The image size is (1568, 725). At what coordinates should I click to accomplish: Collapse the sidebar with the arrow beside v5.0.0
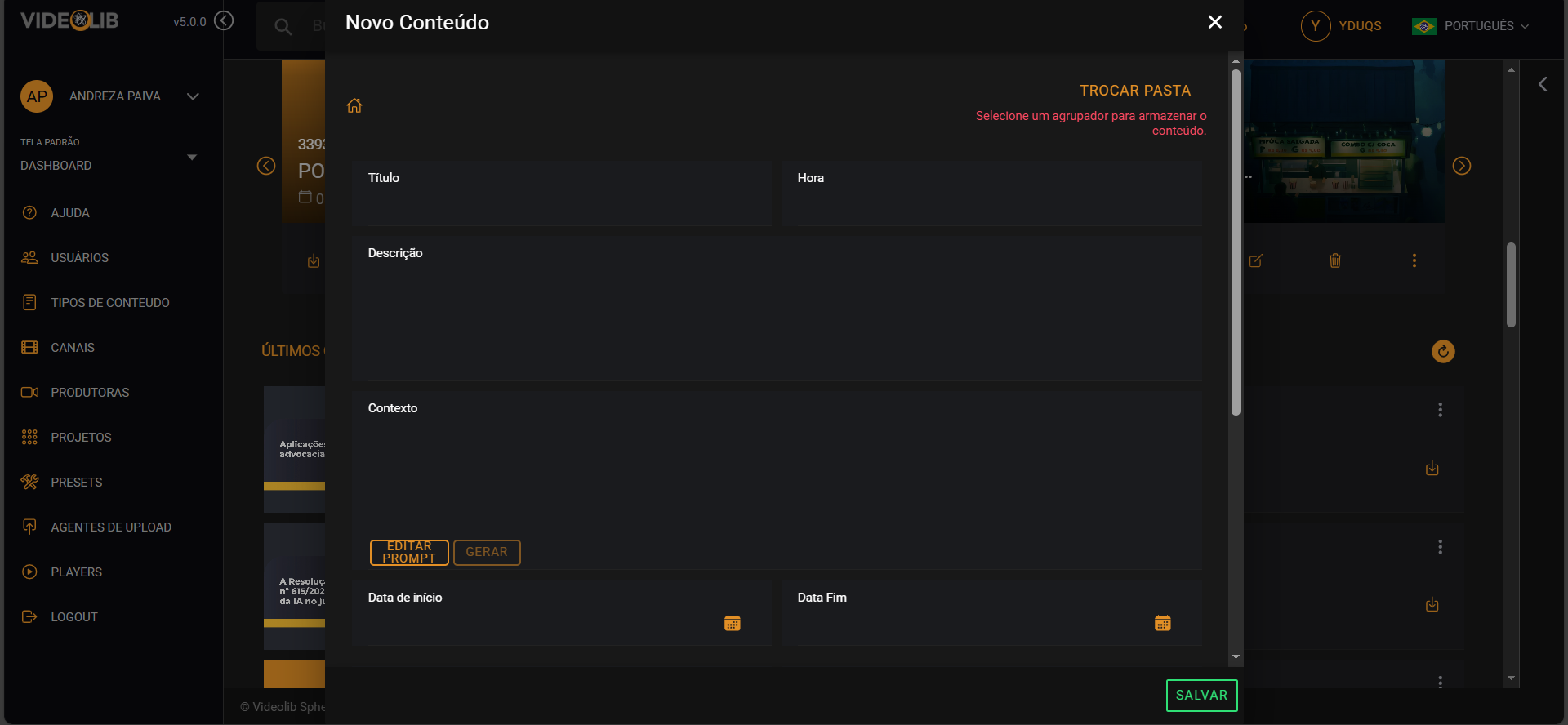point(224,21)
